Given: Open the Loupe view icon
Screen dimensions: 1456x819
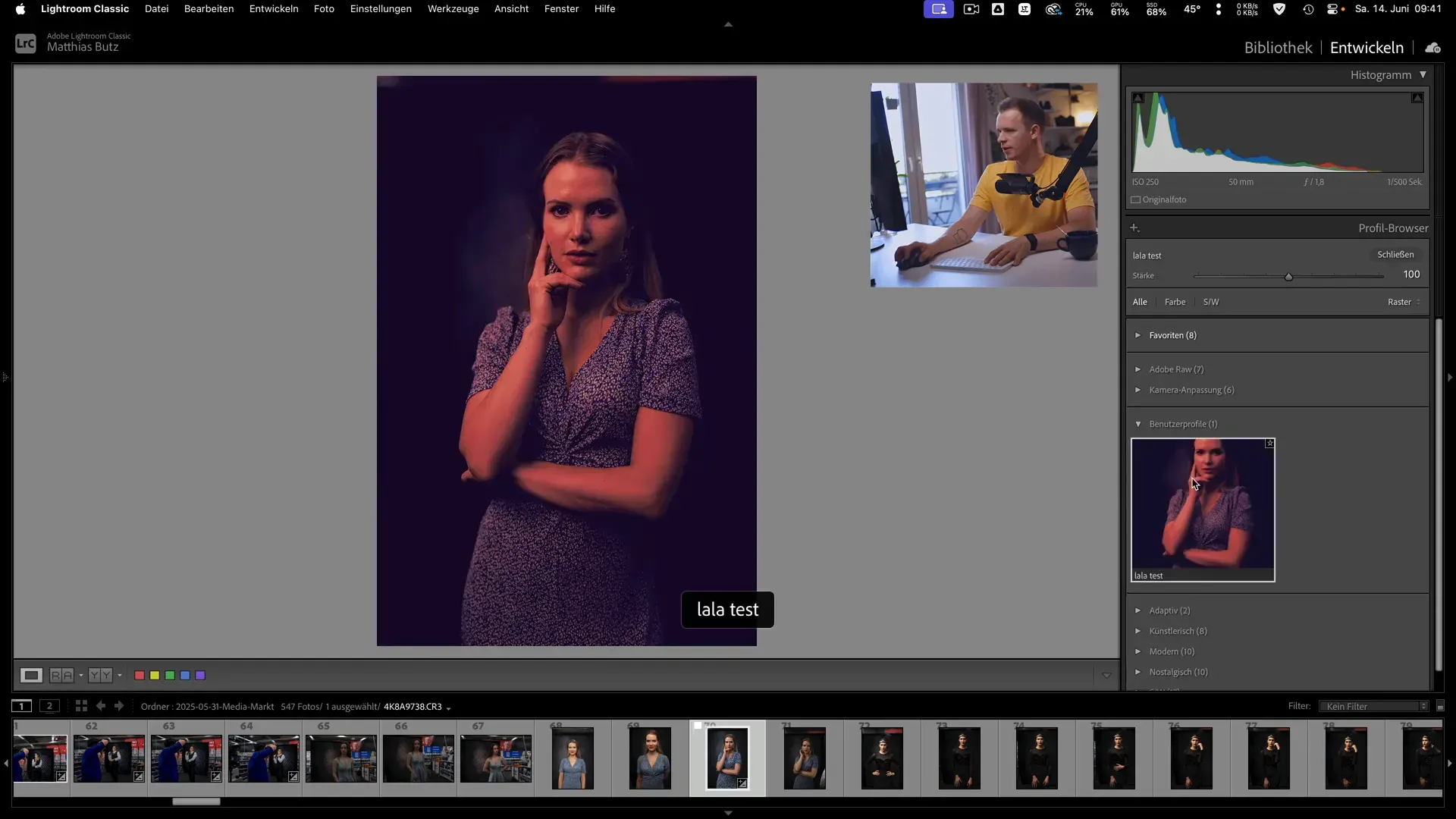Looking at the screenshot, I should (31, 675).
